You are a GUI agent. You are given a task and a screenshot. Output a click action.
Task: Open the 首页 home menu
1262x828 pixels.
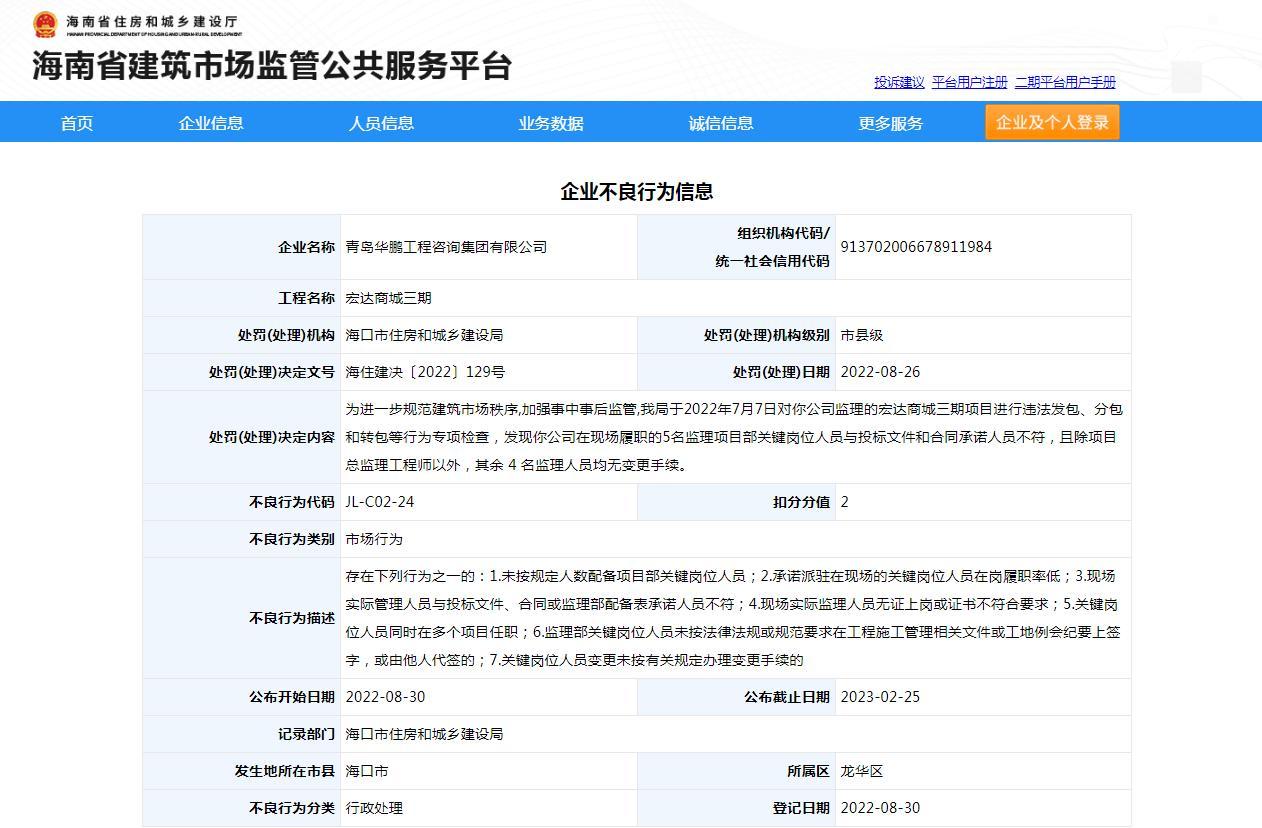pyautogui.click(x=77, y=123)
